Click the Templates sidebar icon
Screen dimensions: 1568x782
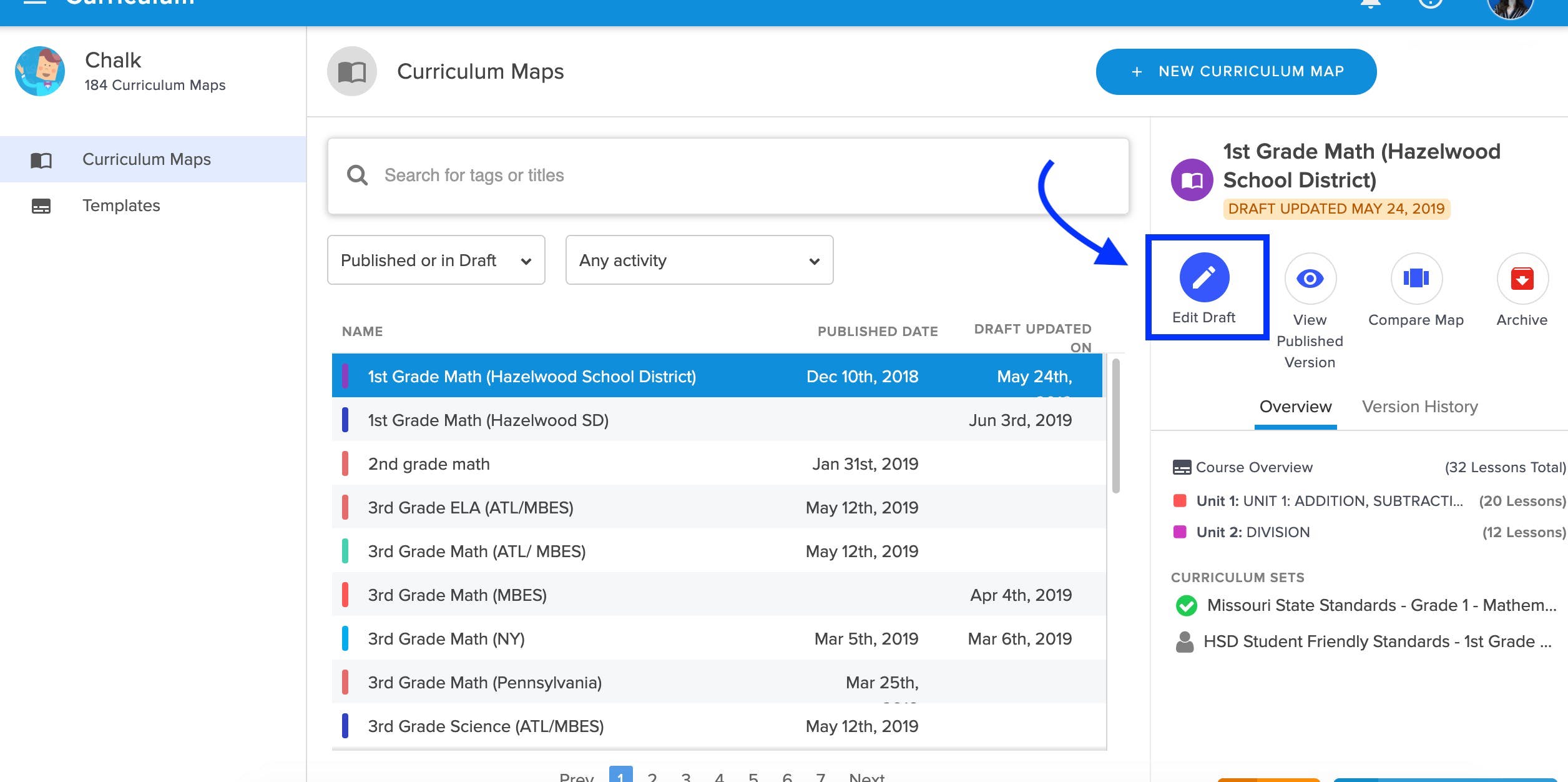41,206
